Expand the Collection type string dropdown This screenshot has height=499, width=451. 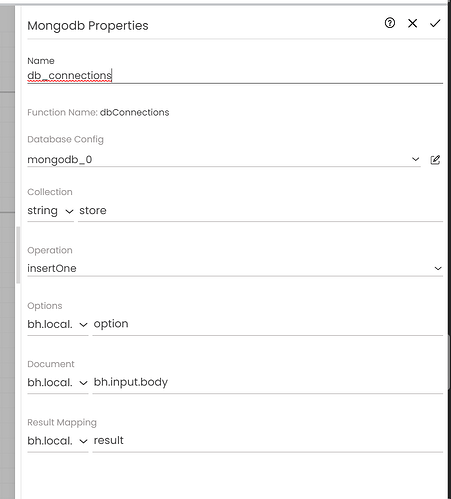[50, 211]
